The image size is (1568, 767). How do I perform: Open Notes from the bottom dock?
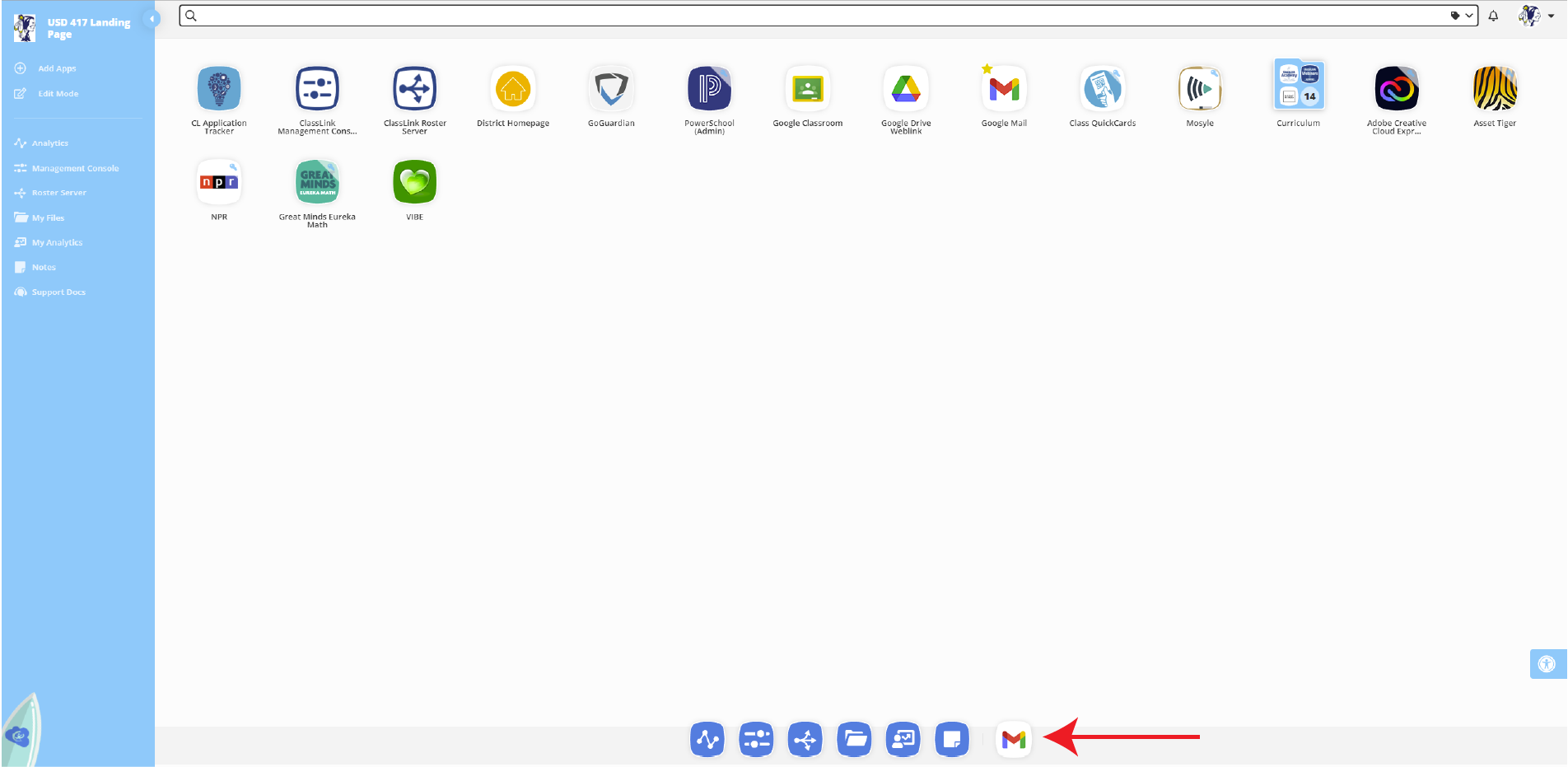point(952,739)
